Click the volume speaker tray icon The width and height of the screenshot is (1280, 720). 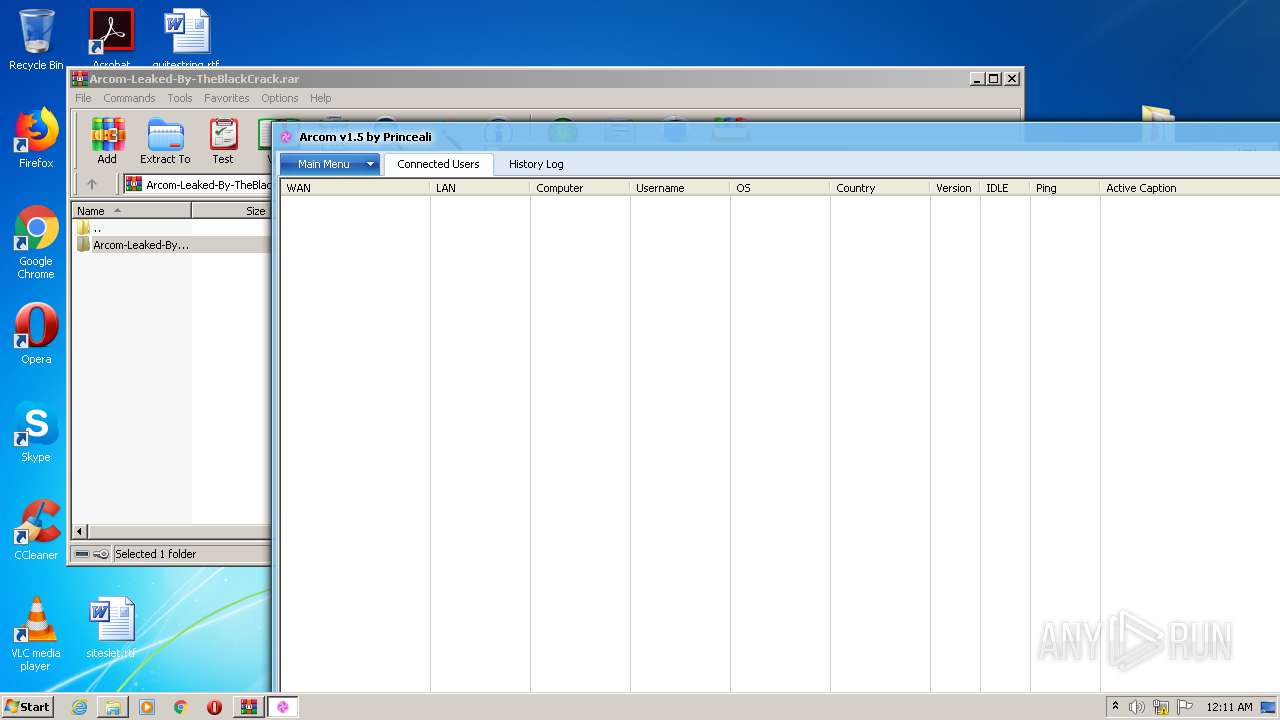click(x=1137, y=707)
